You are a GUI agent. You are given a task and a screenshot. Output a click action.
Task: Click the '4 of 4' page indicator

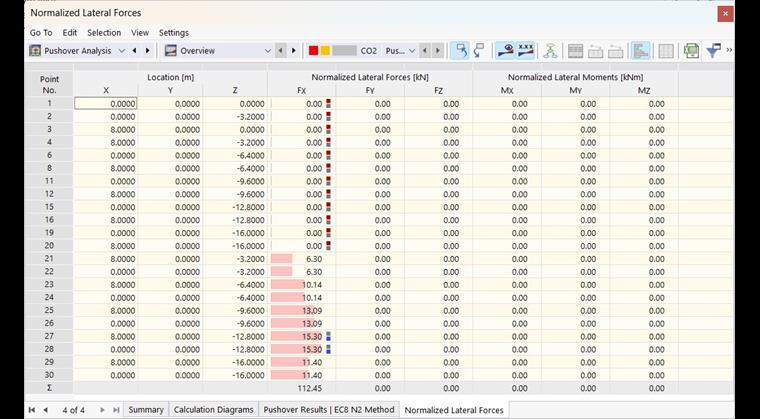pyautogui.click(x=74, y=410)
